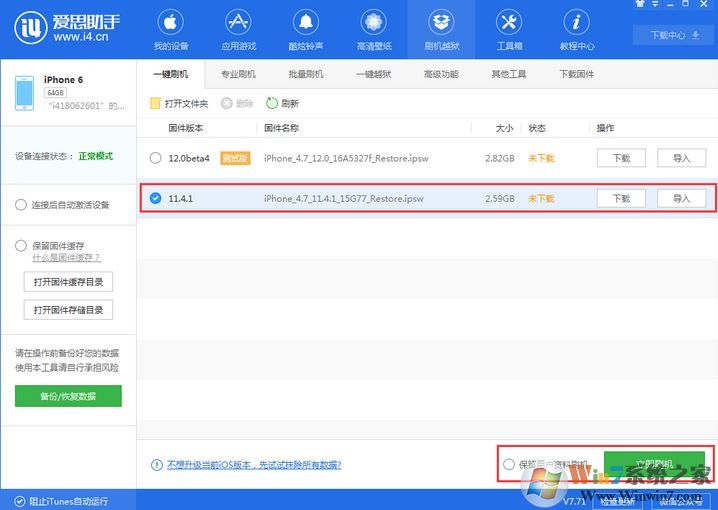Switch to the 一键越狱 tab

(x=374, y=74)
